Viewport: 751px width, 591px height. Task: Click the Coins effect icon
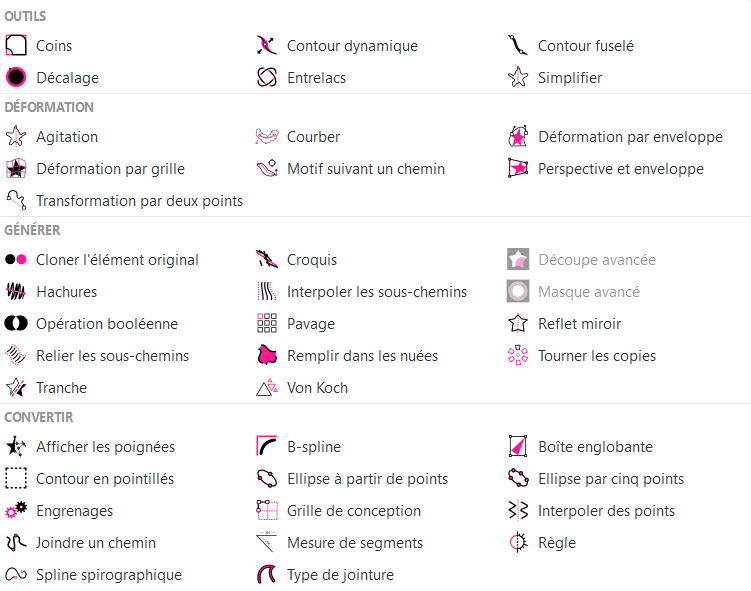tap(16, 45)
